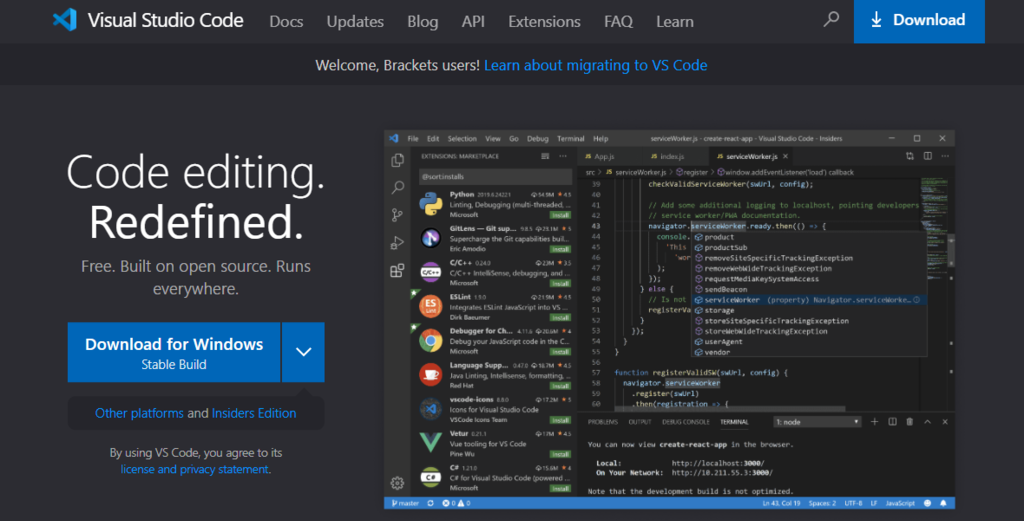1024x521 pixels.
Task: Expand the download options arrow button
Action: 304,352
